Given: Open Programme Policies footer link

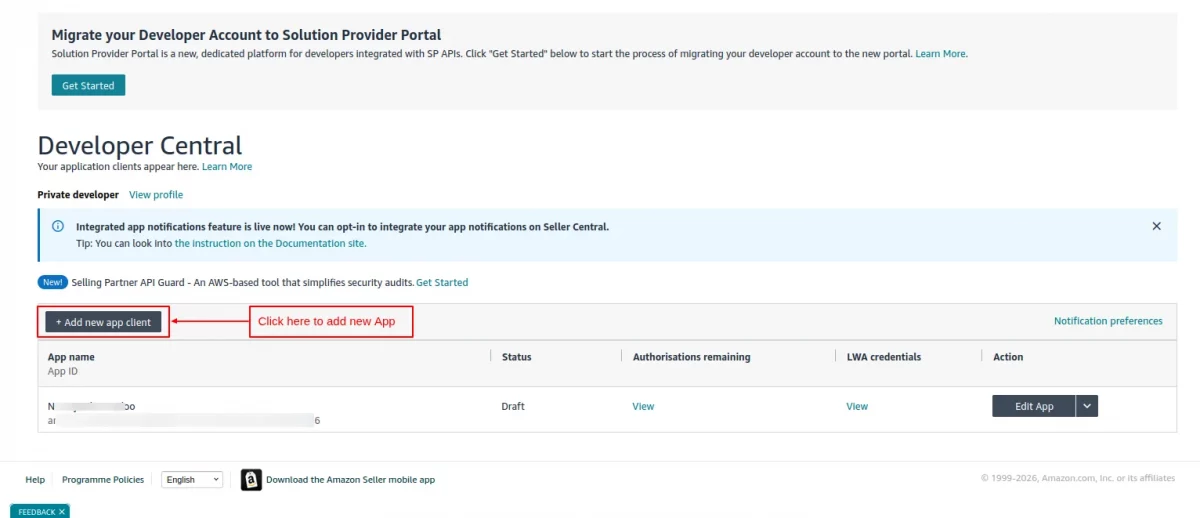Looking at the screenshot, I should pyautogui.click(x=103, y=480).
